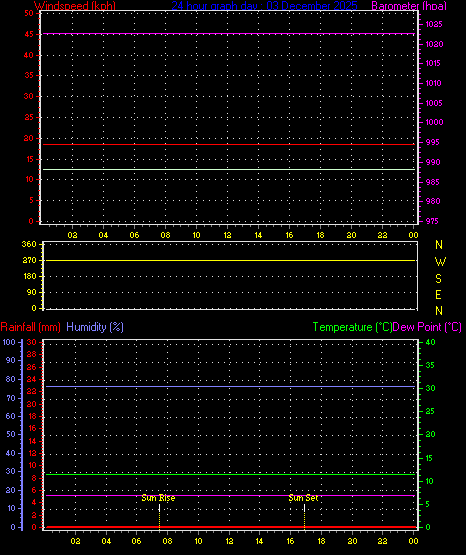
Task: Click the '18' hour label under the bottom chart
Action: [321, 541]
